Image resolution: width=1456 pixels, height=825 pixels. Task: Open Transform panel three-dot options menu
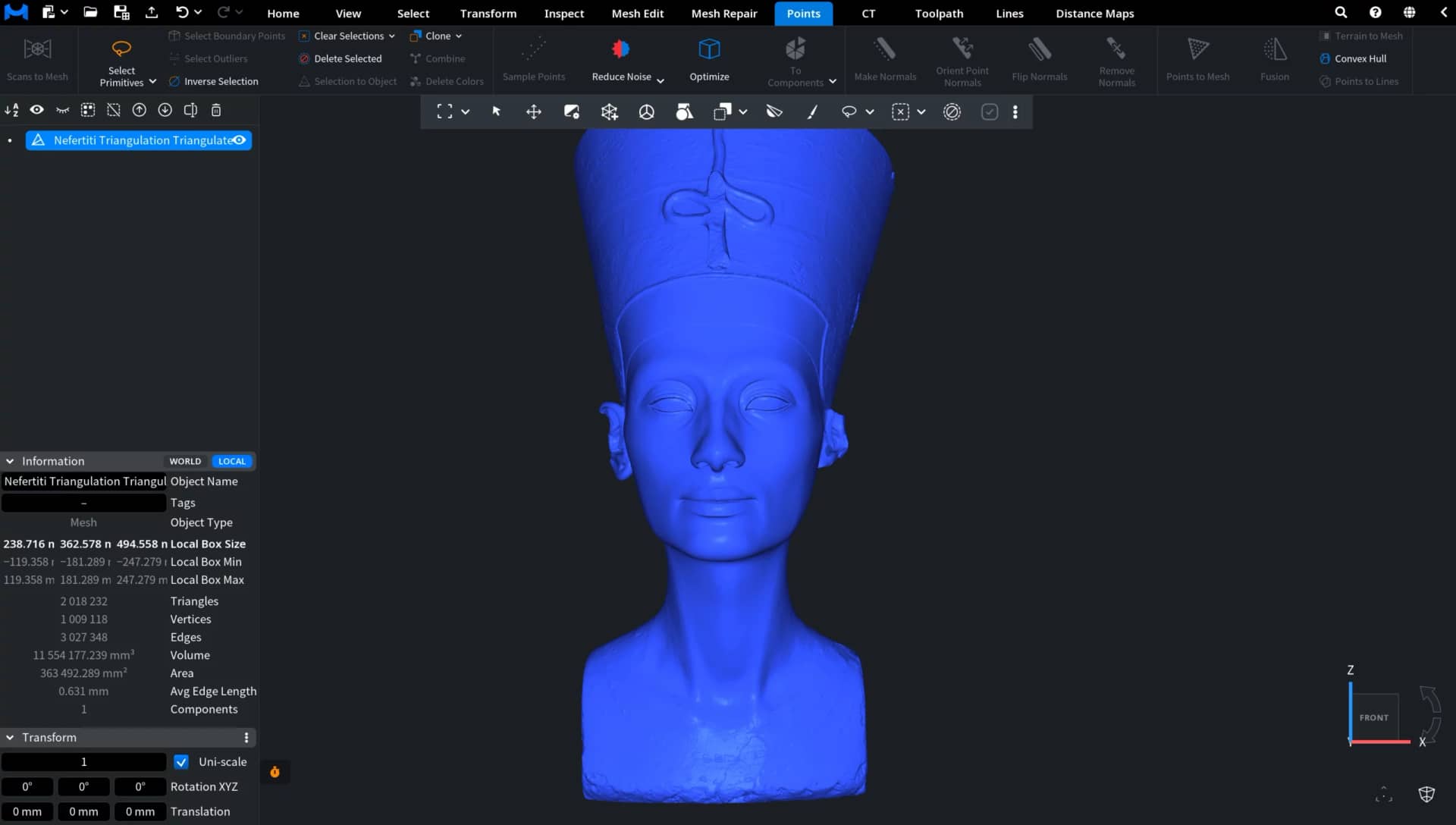[246, 737]
